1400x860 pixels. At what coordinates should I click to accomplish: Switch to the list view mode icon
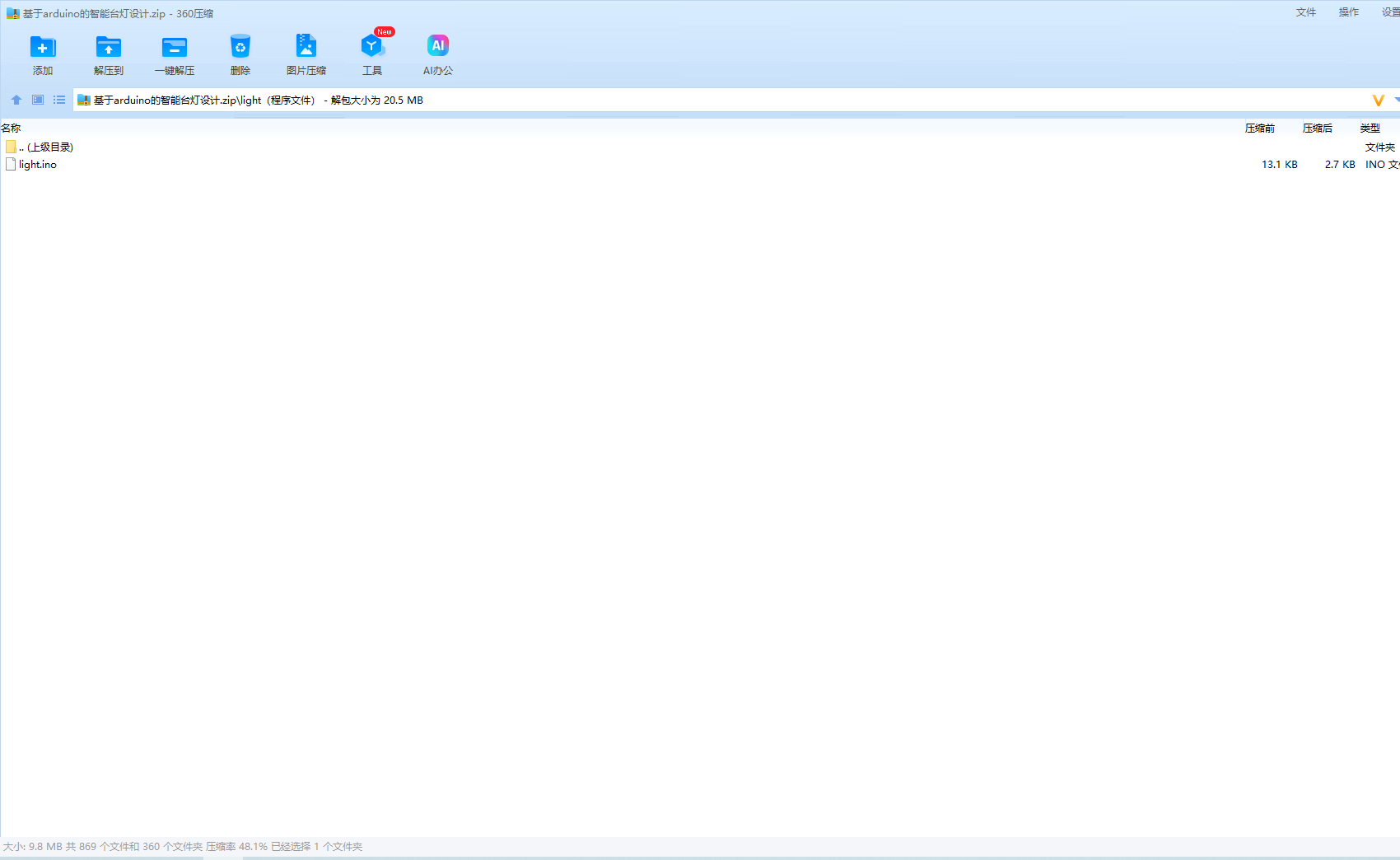coord(59,100)
